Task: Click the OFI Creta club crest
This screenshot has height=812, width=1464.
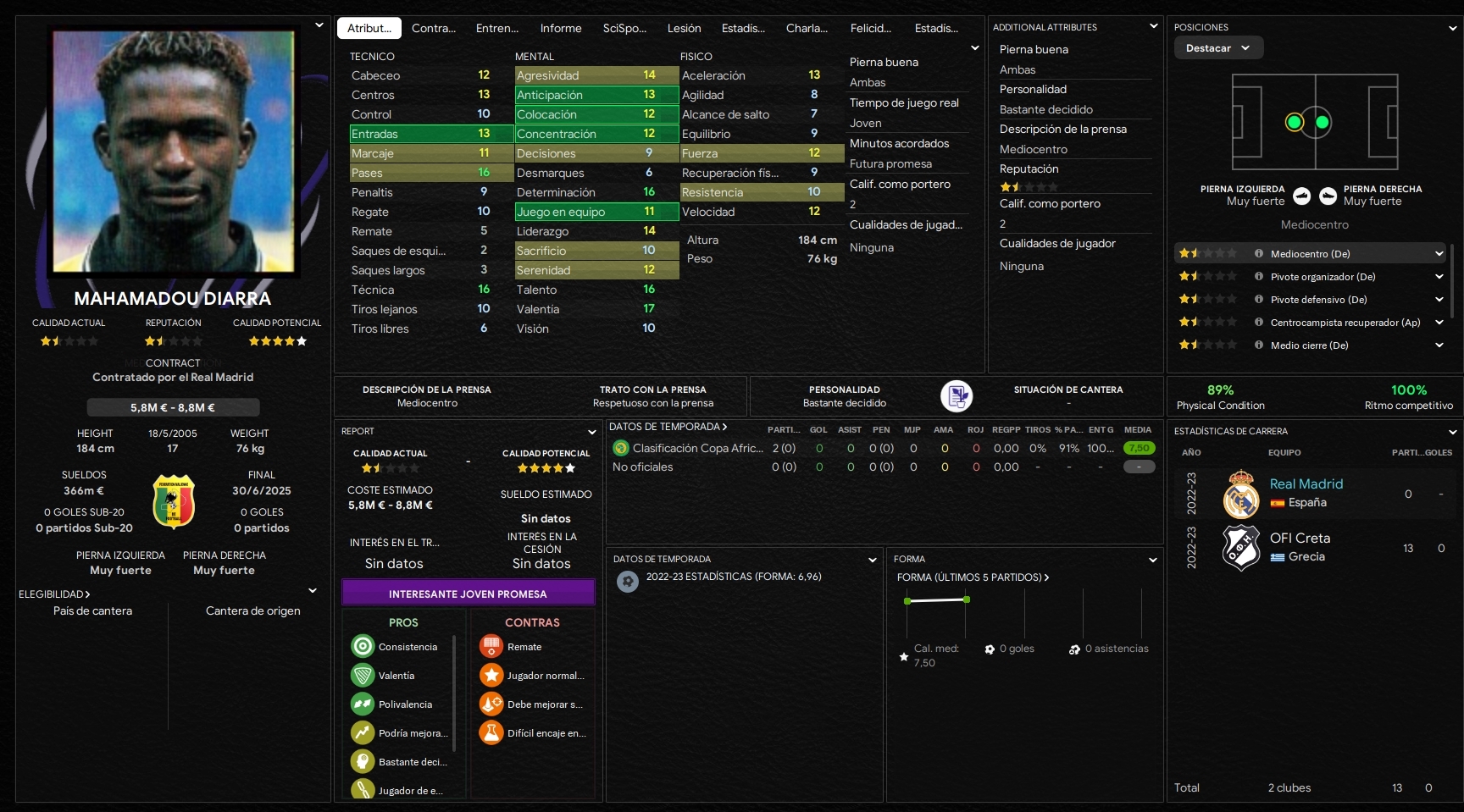Action: pos(1241,547)
